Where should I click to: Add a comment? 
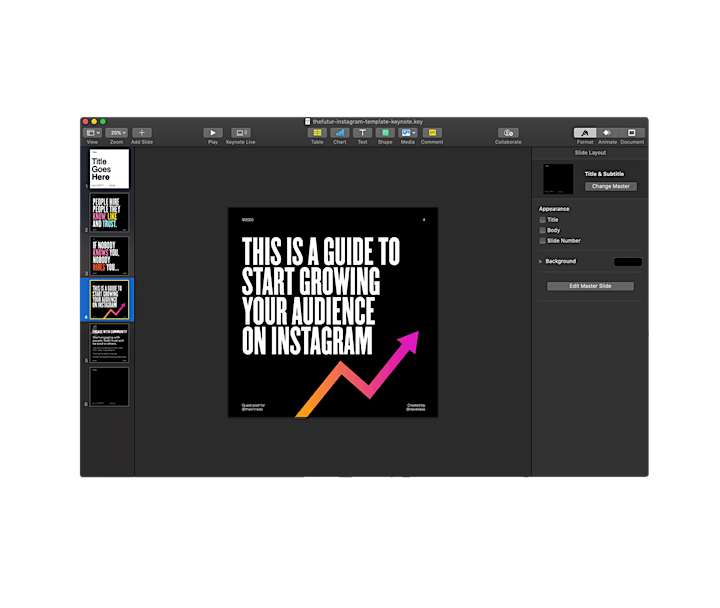click(432, 133)
